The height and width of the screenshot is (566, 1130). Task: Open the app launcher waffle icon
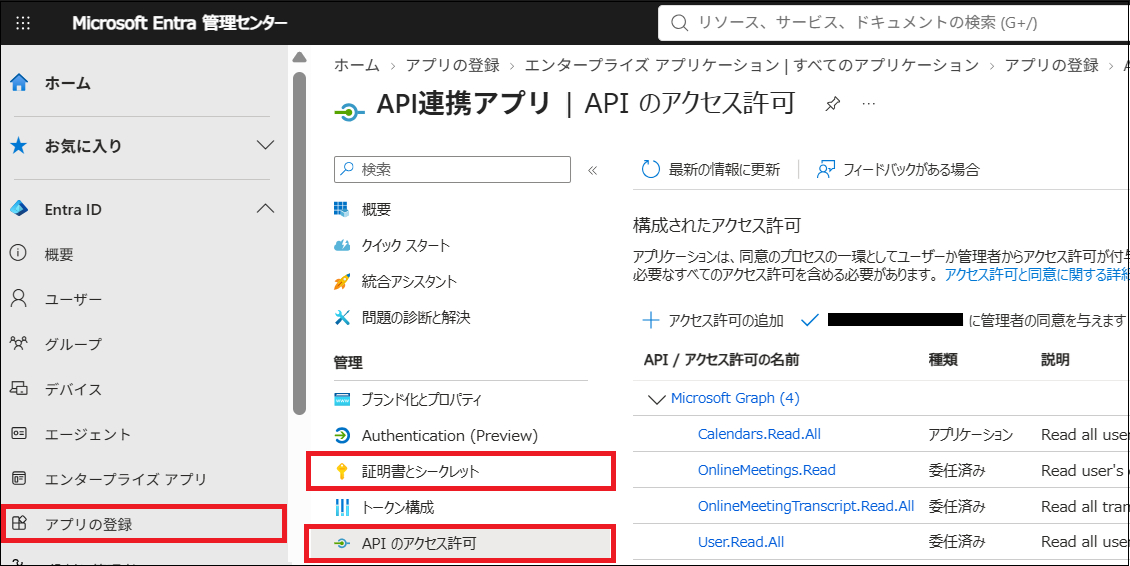click(x=23, y=24)
